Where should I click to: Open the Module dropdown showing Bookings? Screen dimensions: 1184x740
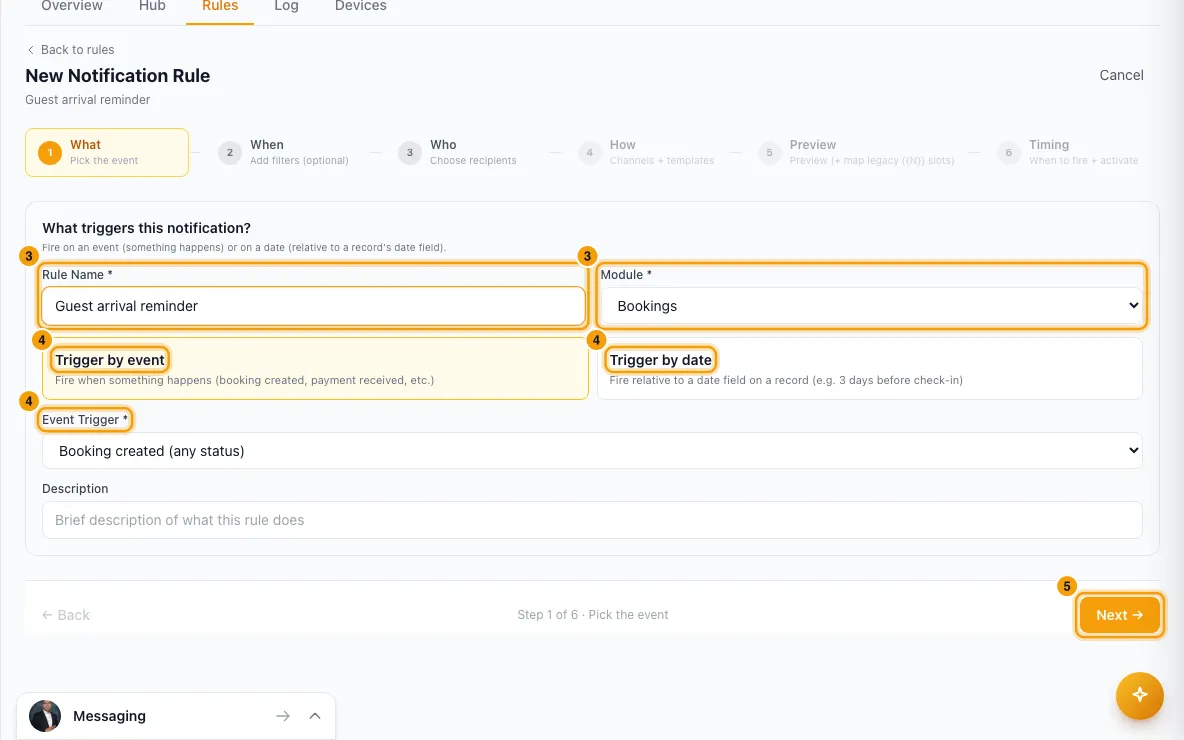click(871, 306)
